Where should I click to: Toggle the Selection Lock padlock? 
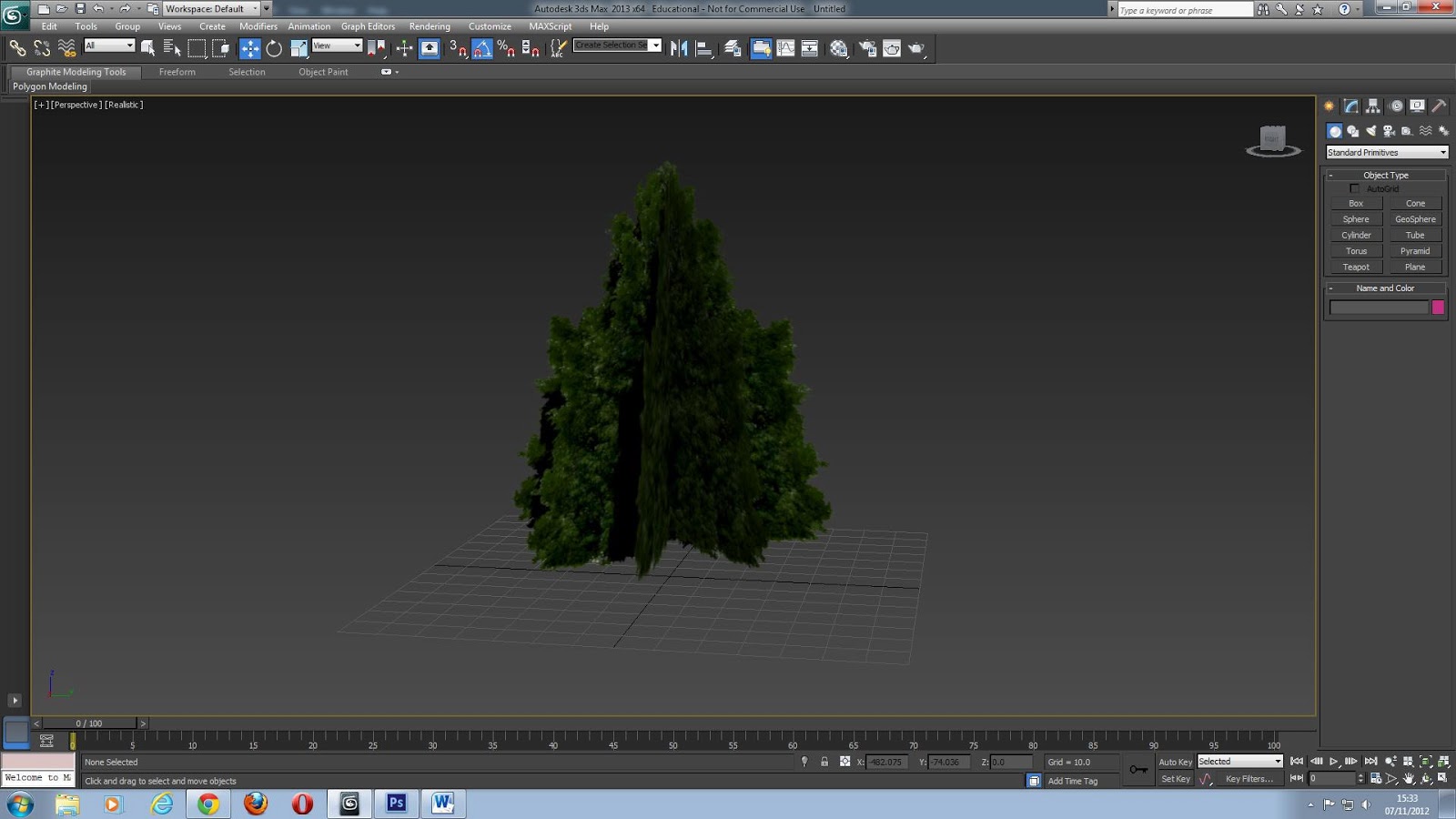[824, 762]
